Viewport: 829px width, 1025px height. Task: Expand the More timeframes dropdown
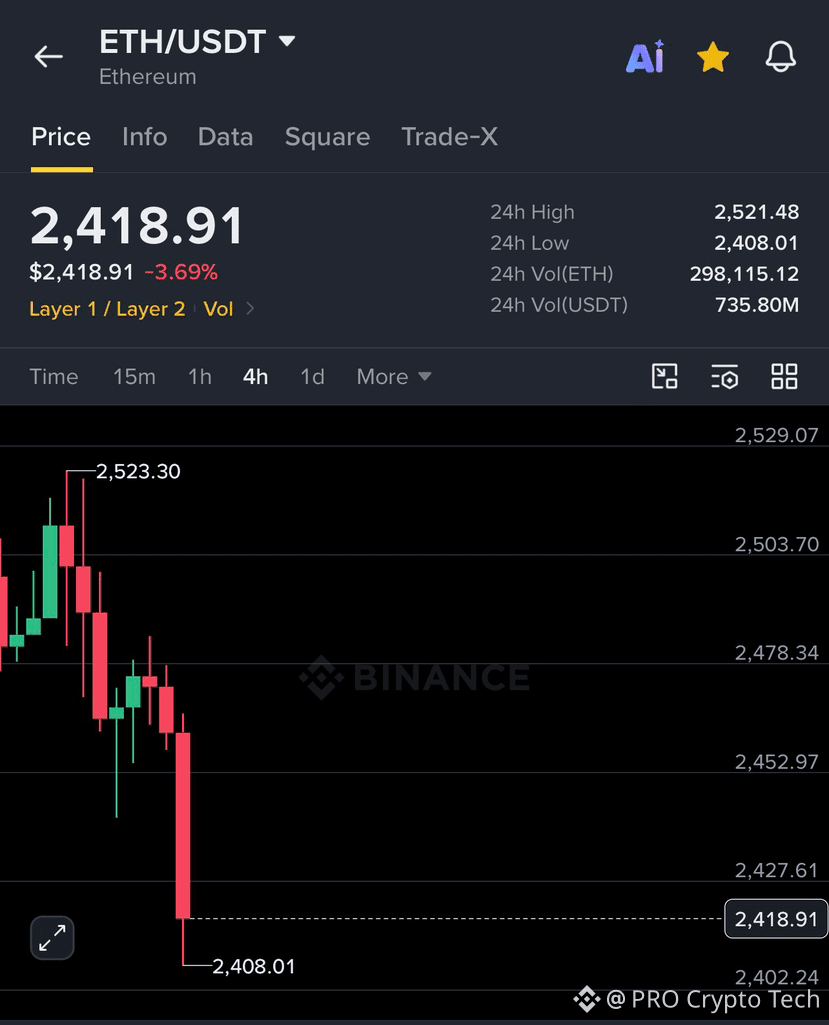point(394,377)
